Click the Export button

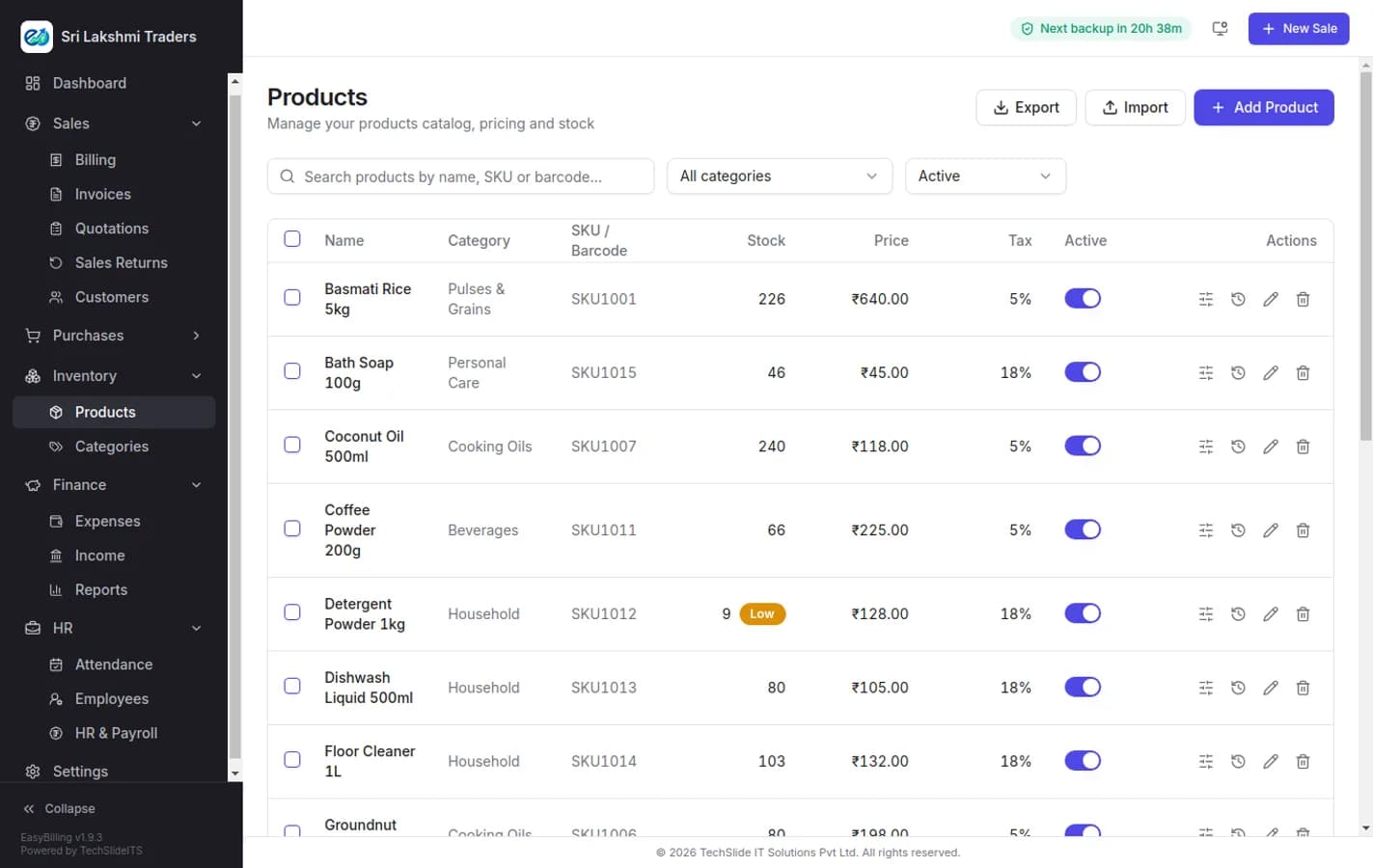click(1026, 107)
